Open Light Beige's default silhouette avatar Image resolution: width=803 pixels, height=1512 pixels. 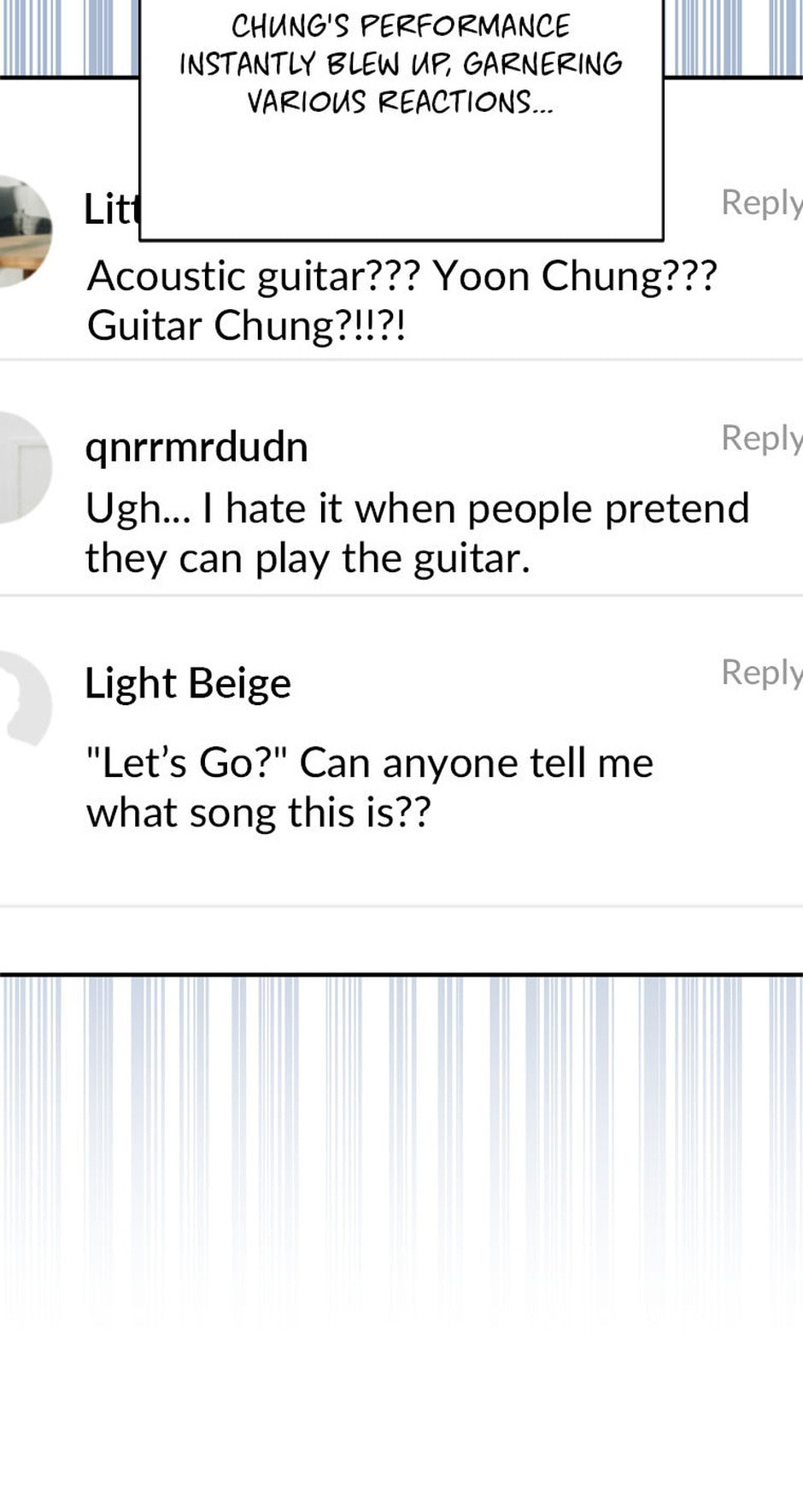point(25,700)
